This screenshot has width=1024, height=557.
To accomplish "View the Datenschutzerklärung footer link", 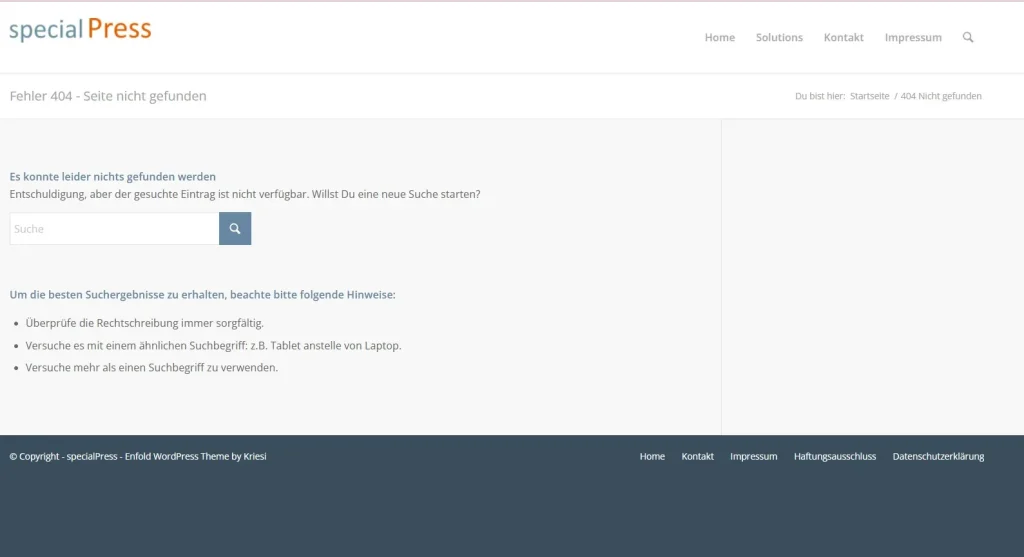I will point(938,457).
